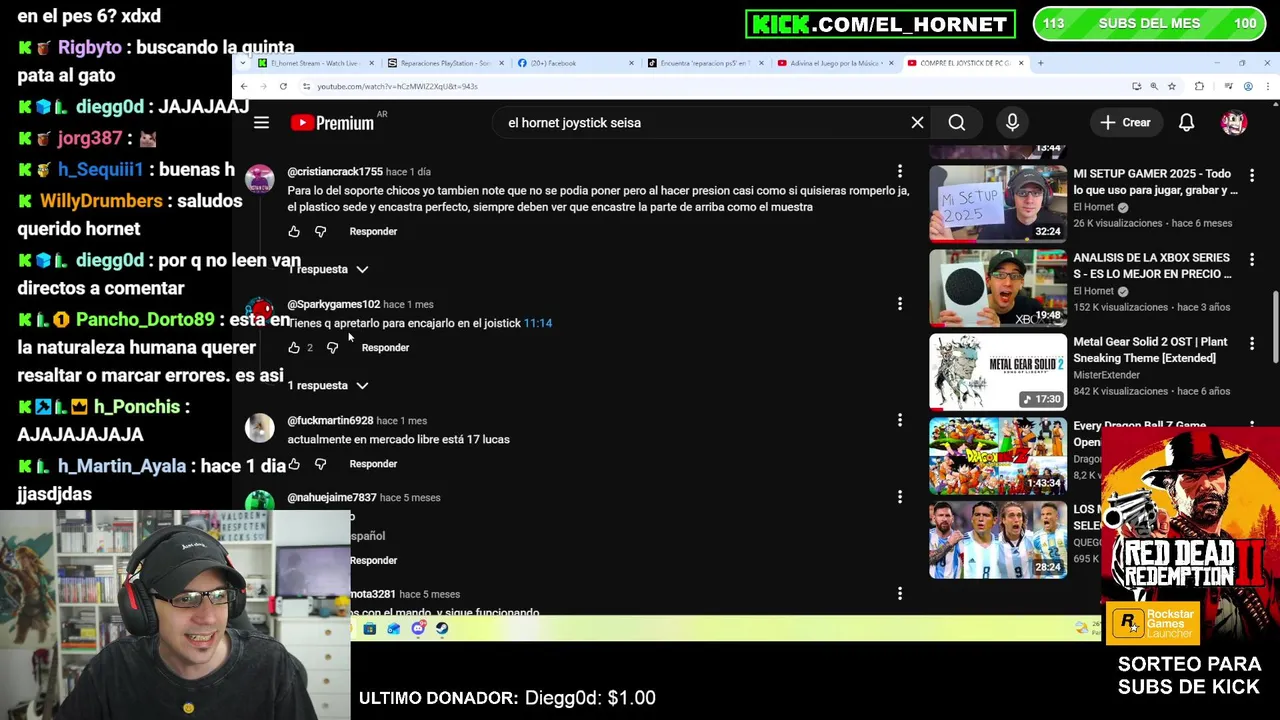Screen dimensions: 1280x720
Task: Open the YouTube notifications bell
Action: click(1186, 122)
